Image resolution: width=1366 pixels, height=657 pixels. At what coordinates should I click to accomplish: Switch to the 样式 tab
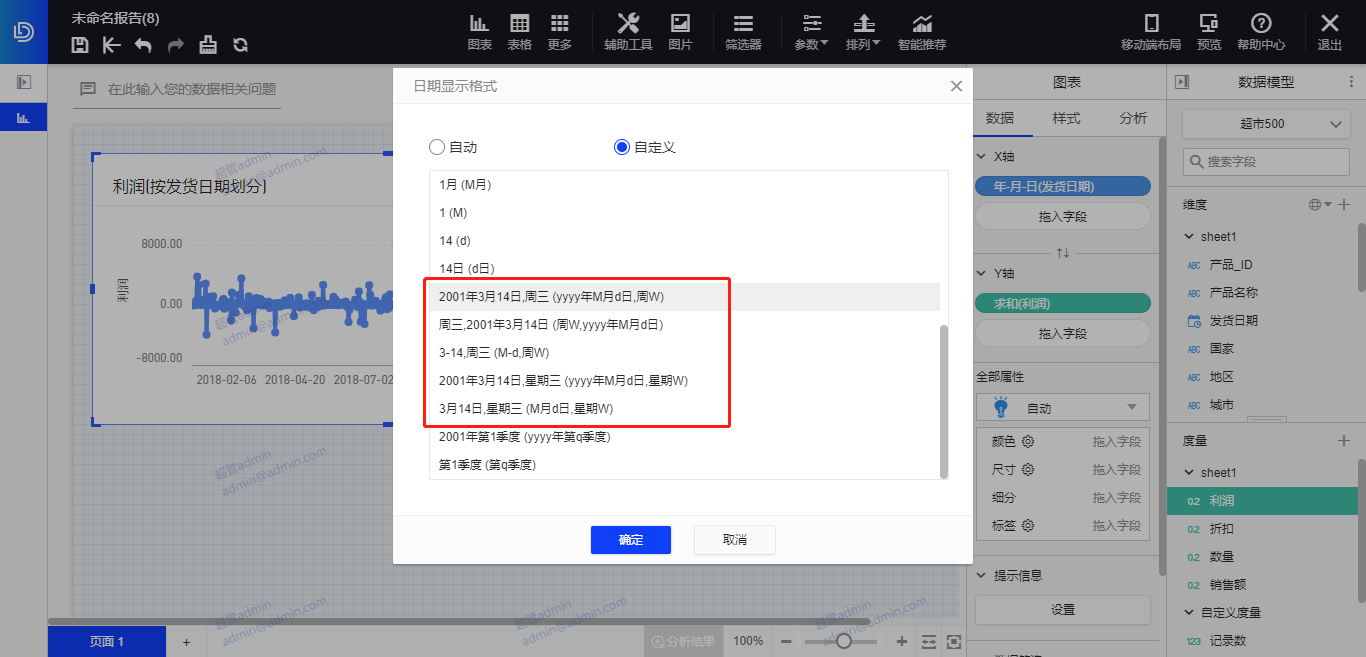(x=1066, y=118)
